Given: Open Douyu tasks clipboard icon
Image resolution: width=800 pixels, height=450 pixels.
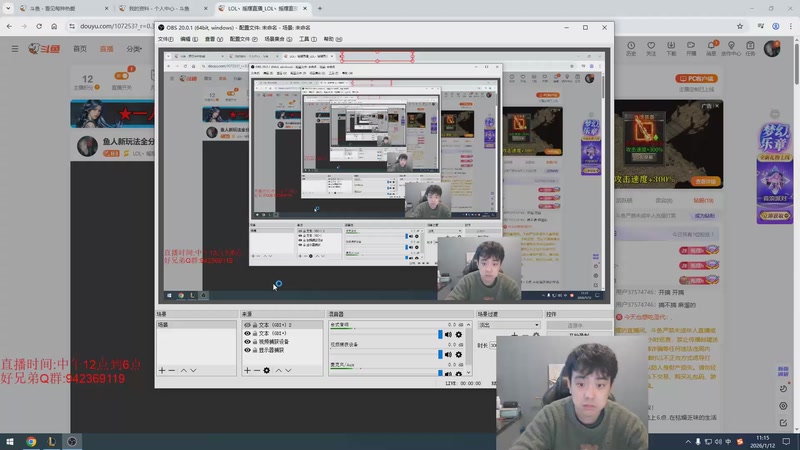Looking at the screenshot, I should click(x=750, y=48).
